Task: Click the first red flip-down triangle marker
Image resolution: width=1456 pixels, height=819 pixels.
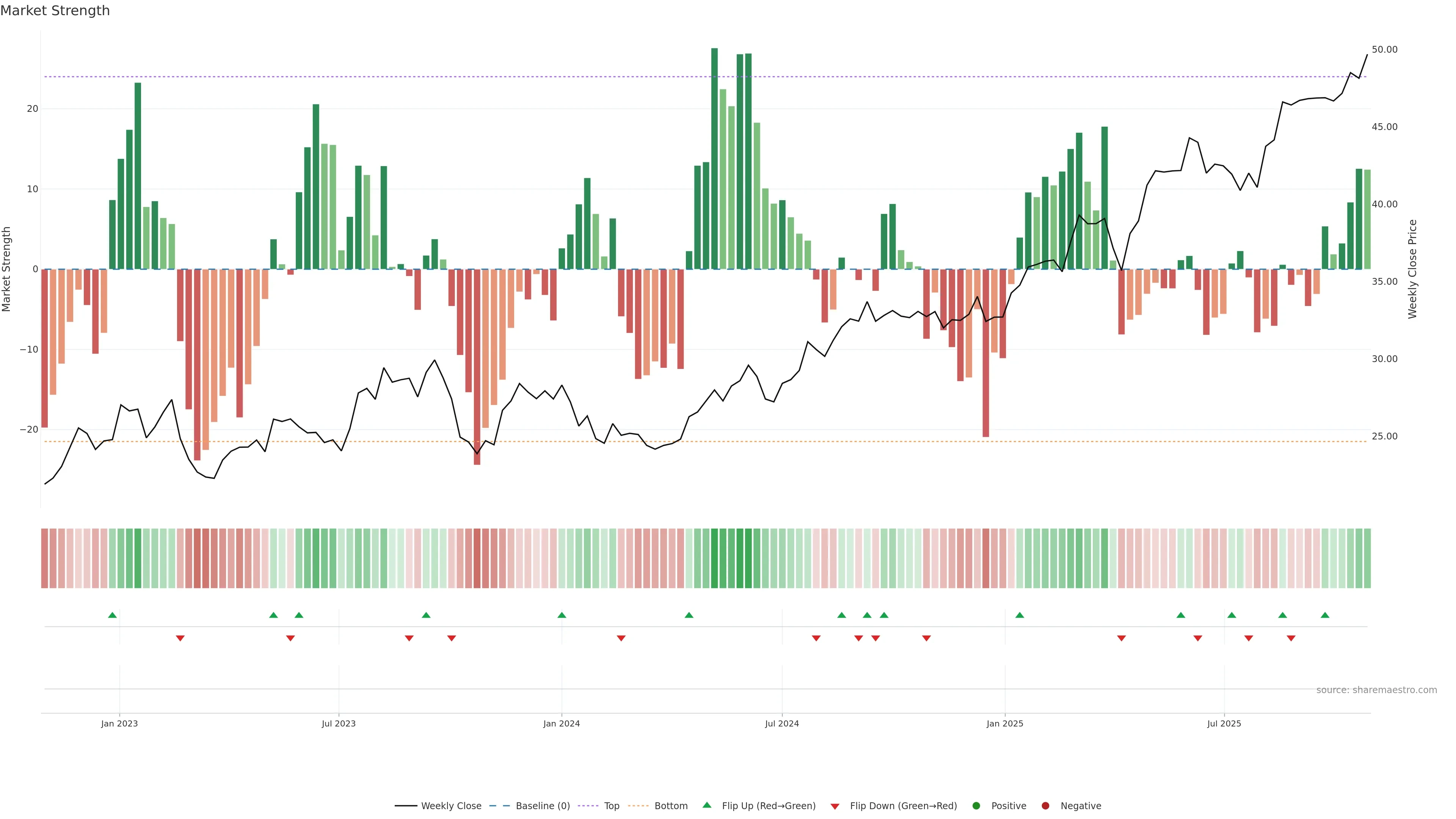Action: coord(180,638)
